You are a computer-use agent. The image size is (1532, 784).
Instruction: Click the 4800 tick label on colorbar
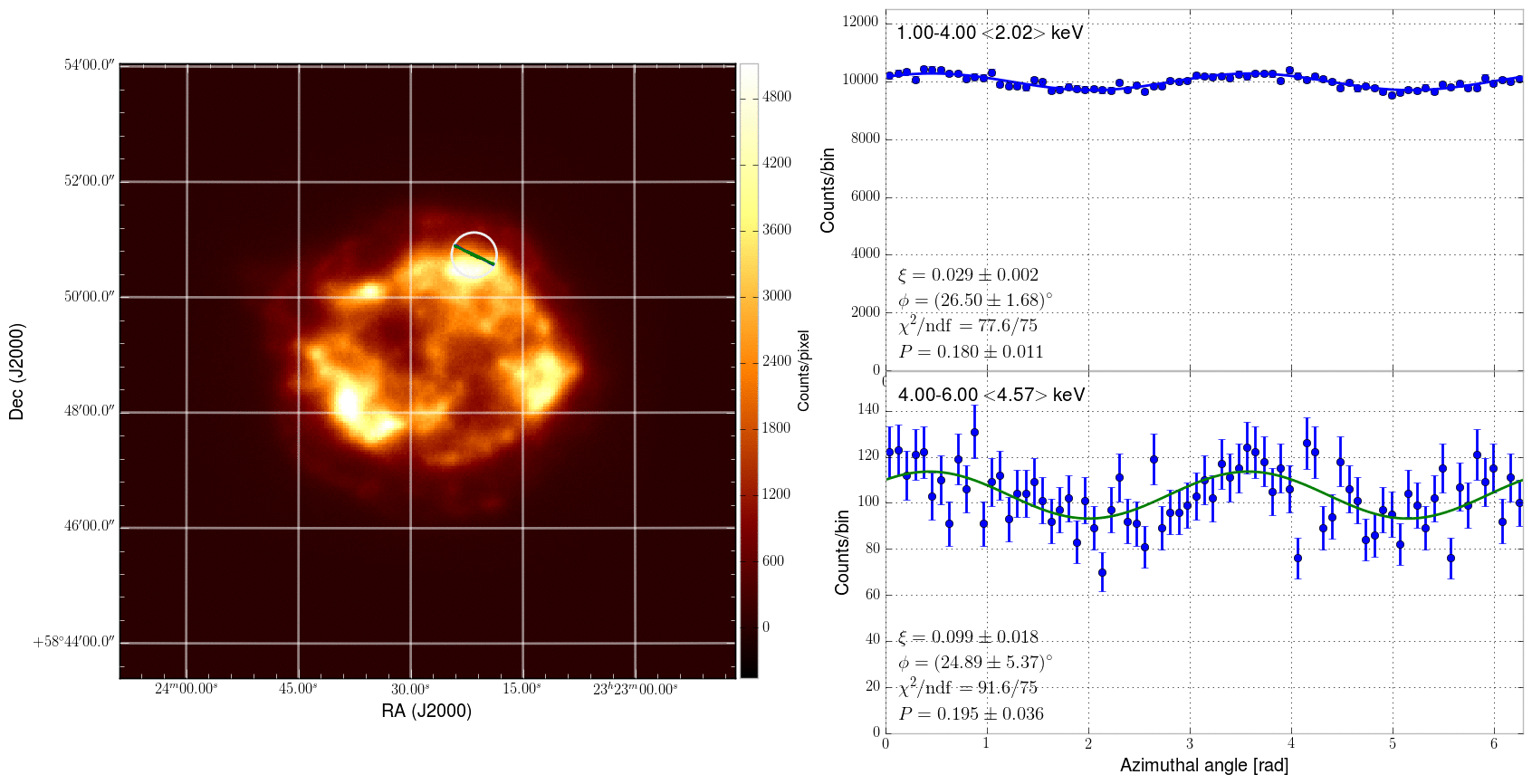click(777, 97)
